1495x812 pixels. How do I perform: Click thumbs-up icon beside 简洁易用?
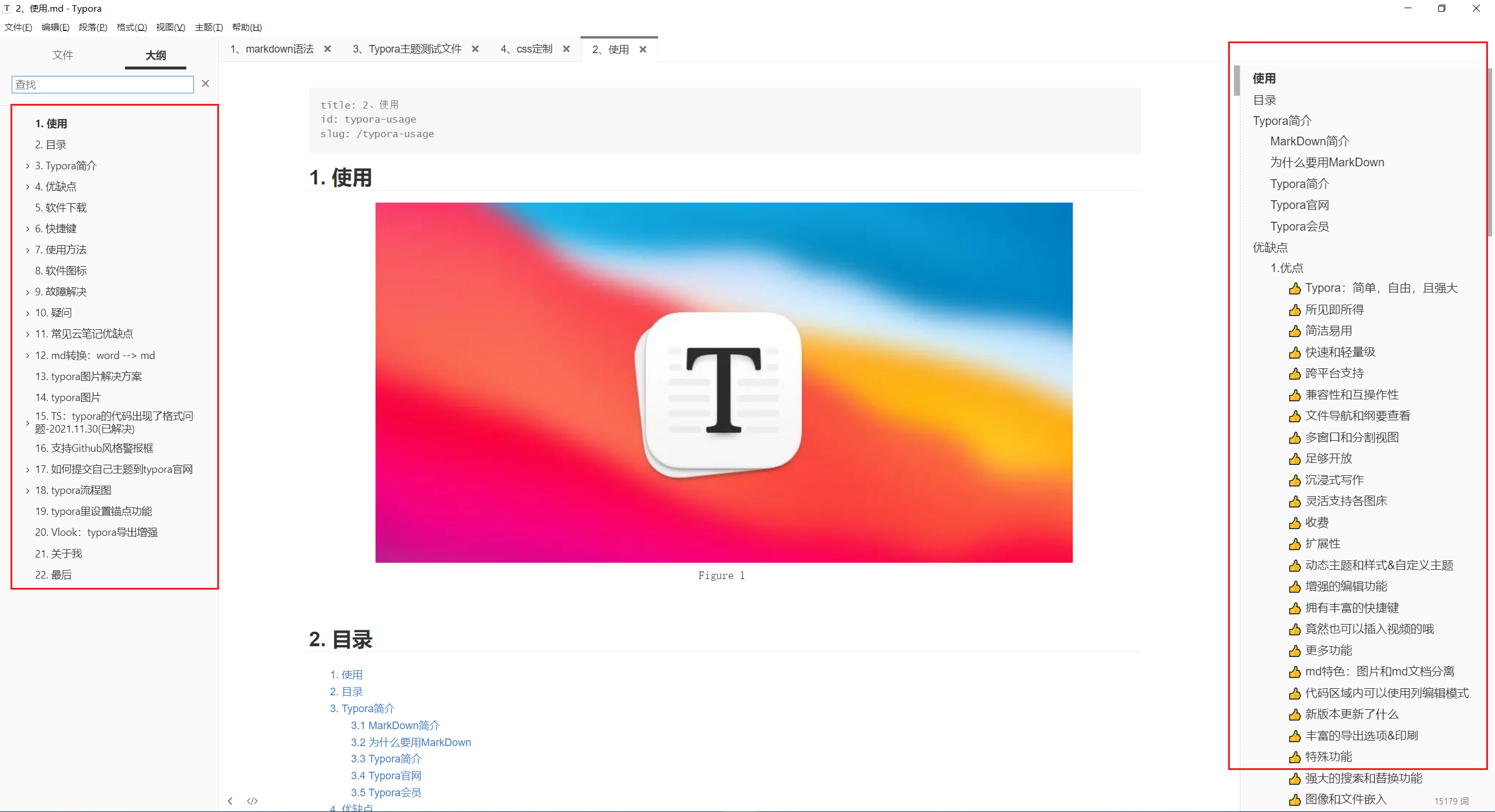click(1295, 331)
